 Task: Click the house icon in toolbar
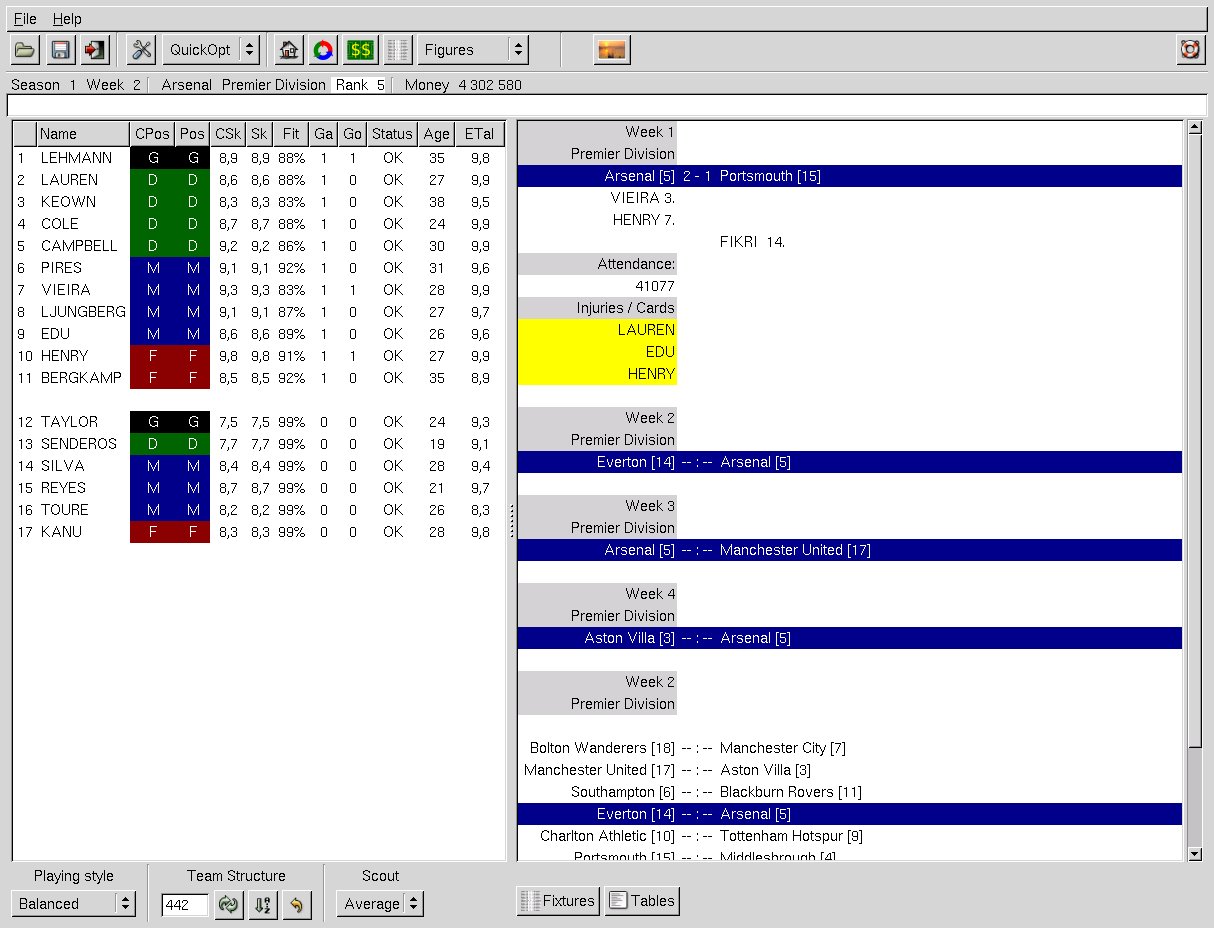pos(289,50)
